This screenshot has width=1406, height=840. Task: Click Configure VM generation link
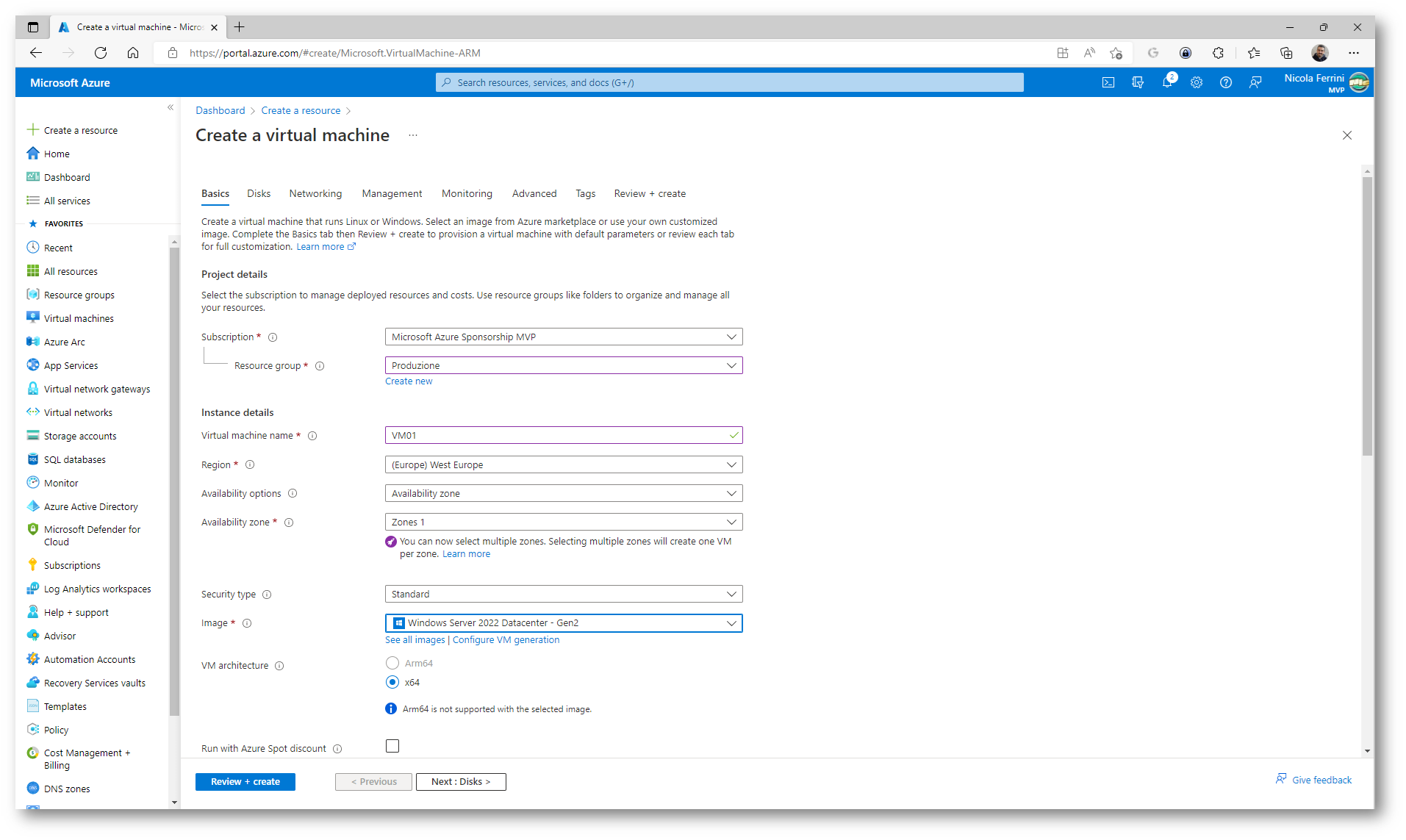(x=506, y=639)
